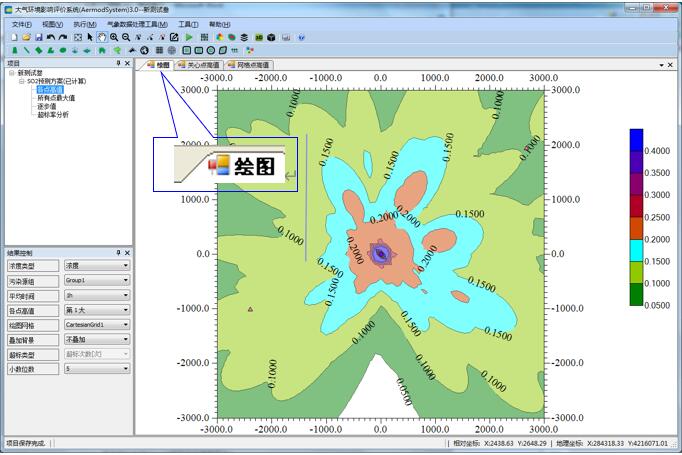This screenshot has width=682, height=455.
Task: Open the 平均时间 dropdown showing 1h
Action: click(126, 296)
